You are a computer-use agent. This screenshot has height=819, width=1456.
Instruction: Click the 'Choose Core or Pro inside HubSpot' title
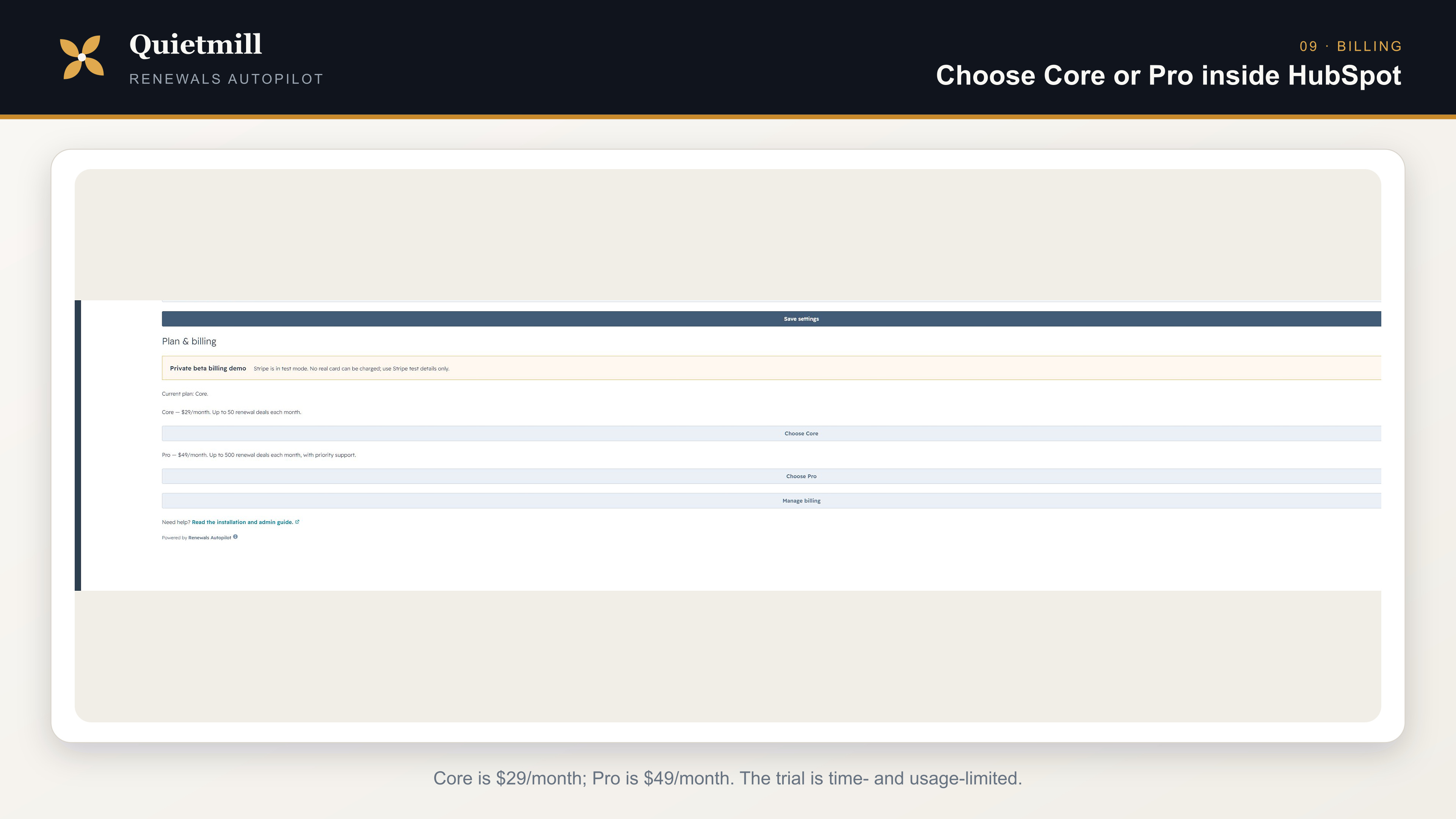pyautogui.click(x=1168, y=76)
